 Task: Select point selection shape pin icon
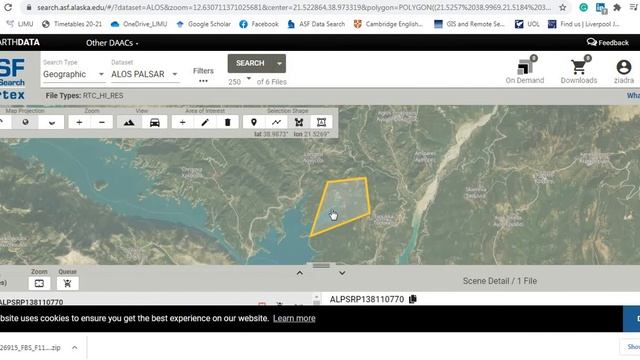pyautogui.click(x=253, y=122)
